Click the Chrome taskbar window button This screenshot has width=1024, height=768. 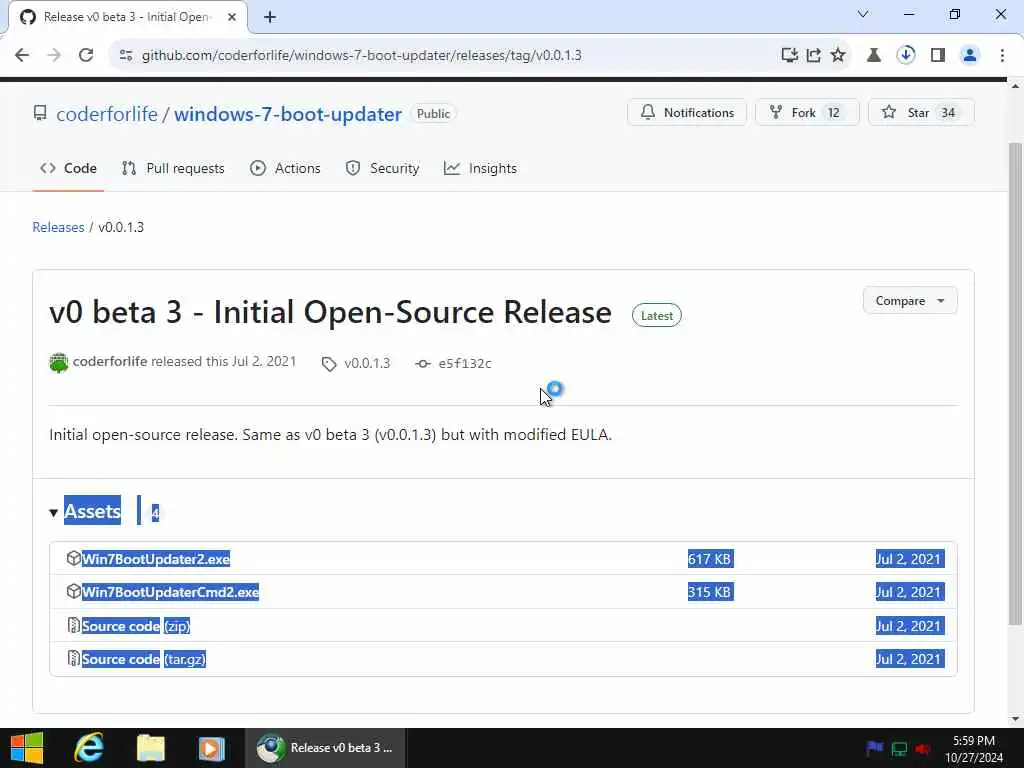[x=326, y=748]
